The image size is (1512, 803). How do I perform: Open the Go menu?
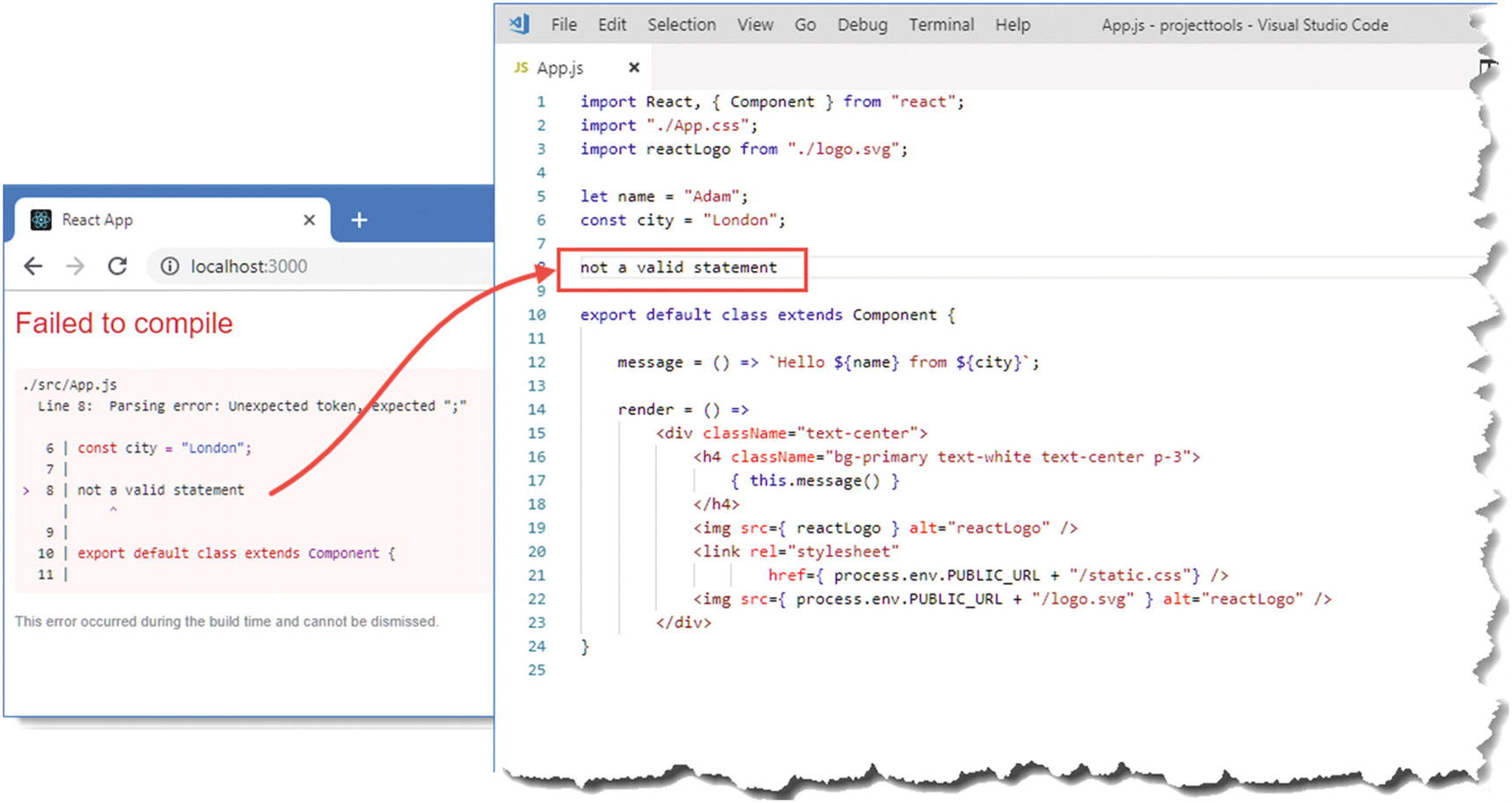pos(805,25)
